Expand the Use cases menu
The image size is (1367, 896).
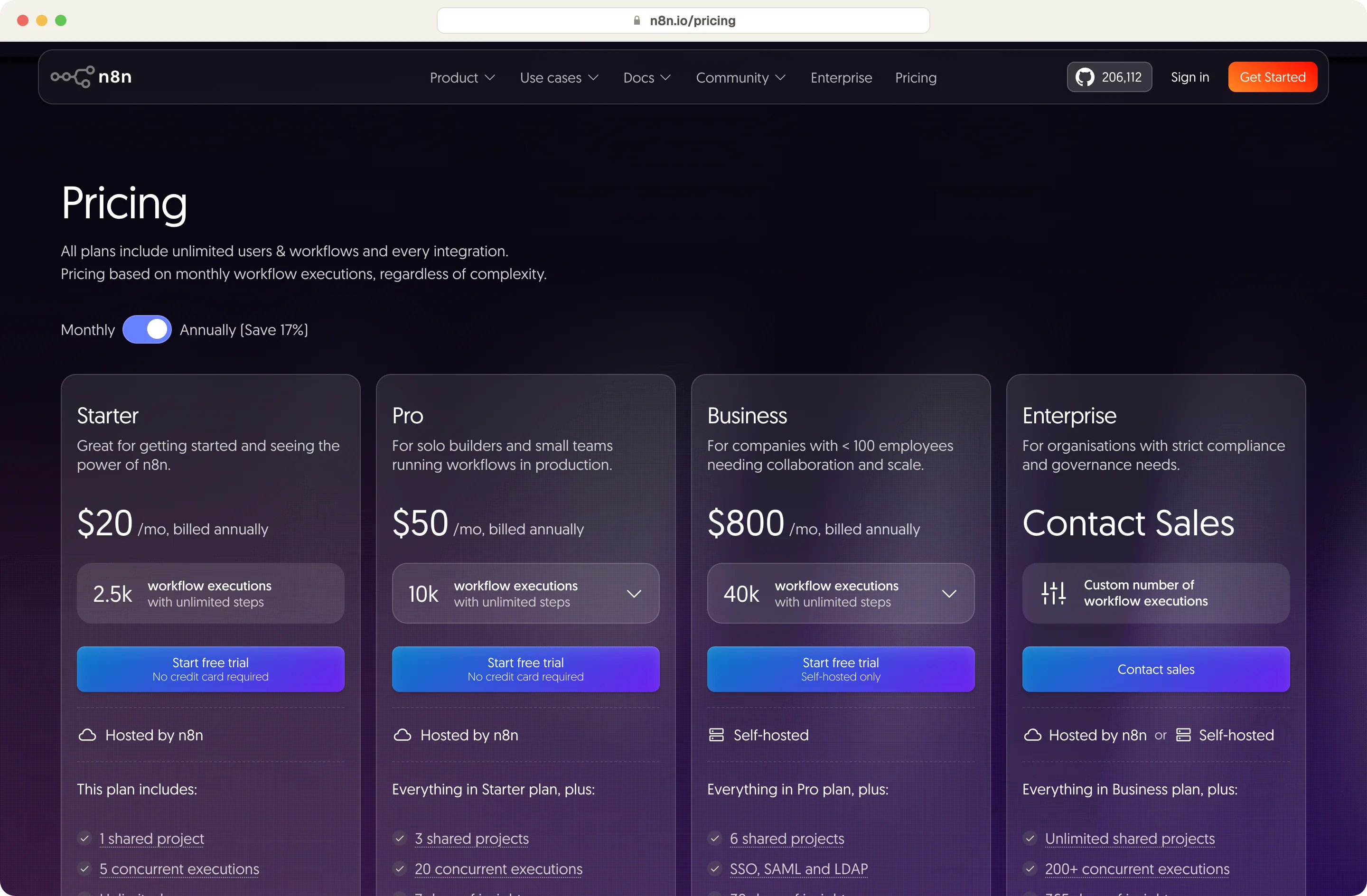pyautogui.click(x=560, y=77)
